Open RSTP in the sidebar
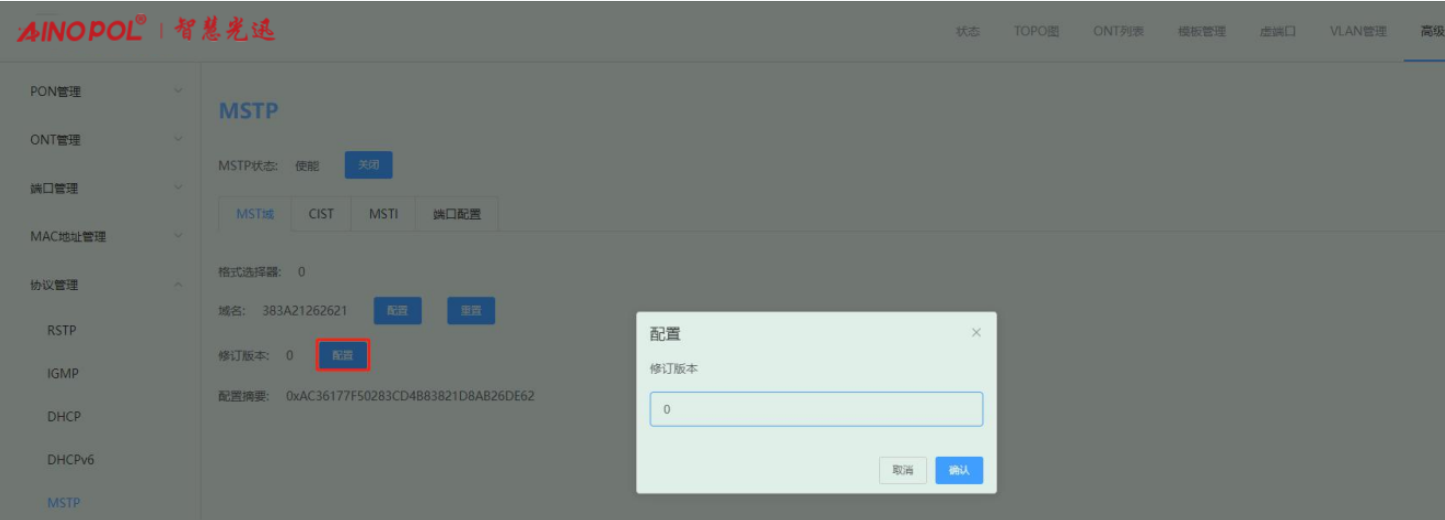Screen dimensions: 1445x520 click(x=62, y=331)
